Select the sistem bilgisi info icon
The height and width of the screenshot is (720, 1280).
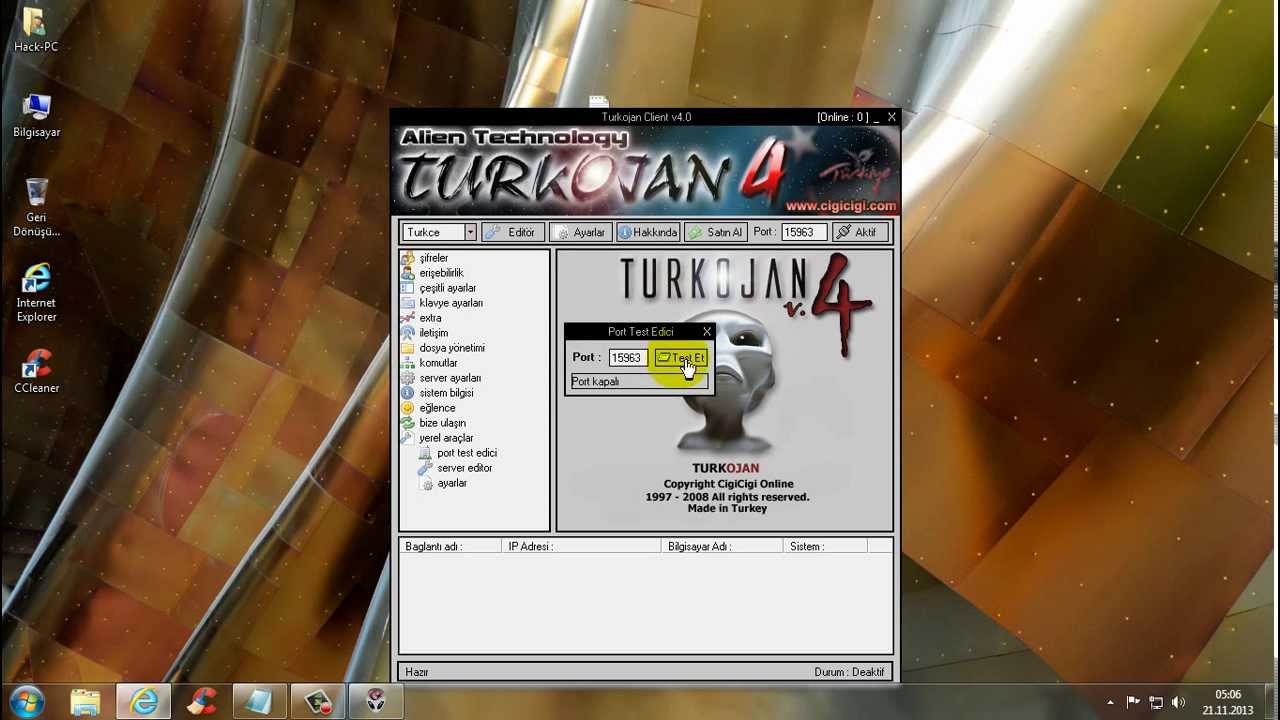(407, 393)
